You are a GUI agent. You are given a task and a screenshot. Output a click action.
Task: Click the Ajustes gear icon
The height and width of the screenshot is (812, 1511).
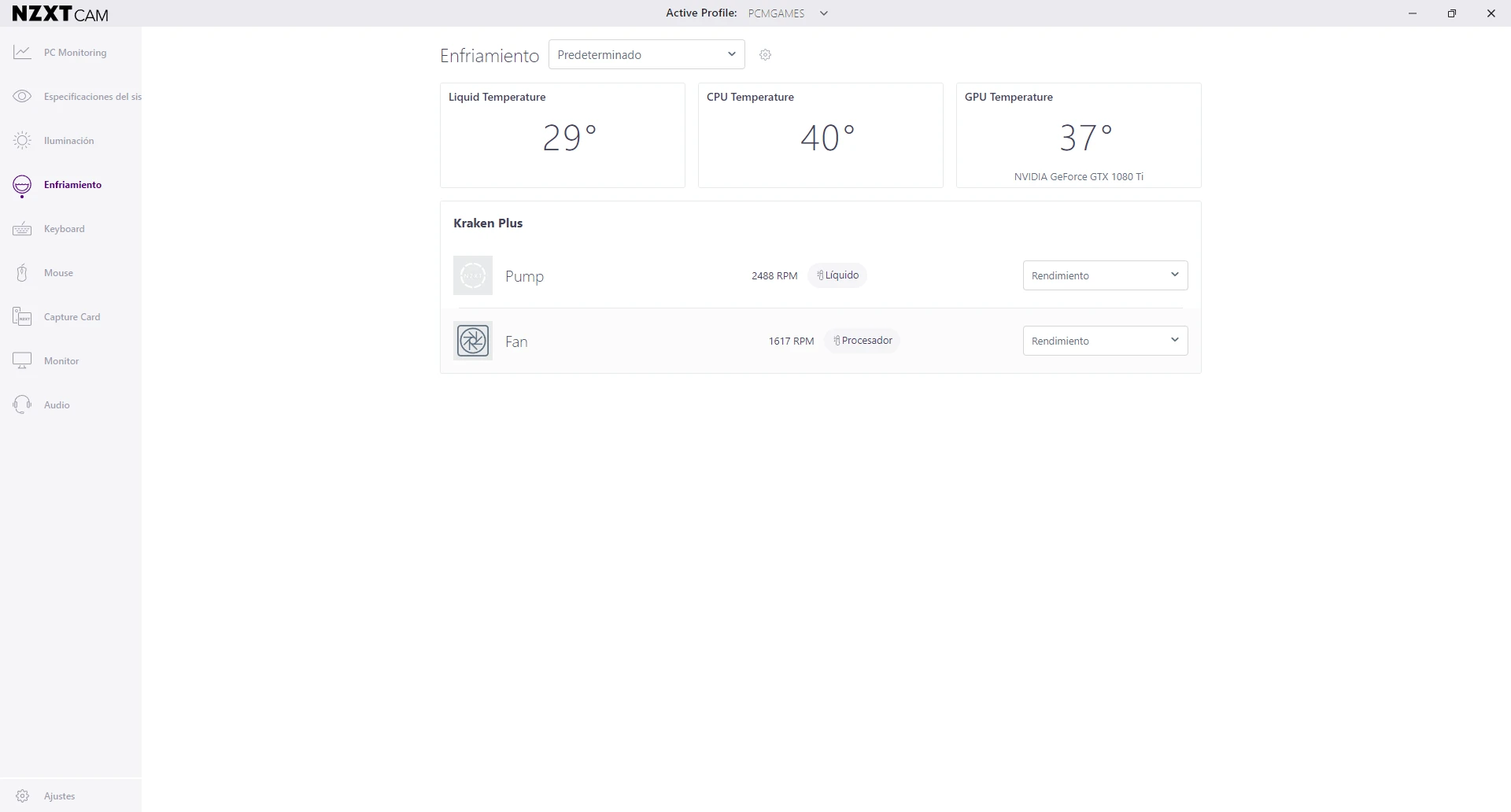23,796
